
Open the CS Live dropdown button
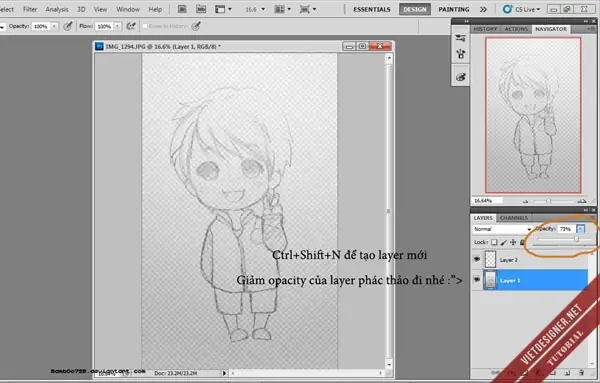point(522,9)
